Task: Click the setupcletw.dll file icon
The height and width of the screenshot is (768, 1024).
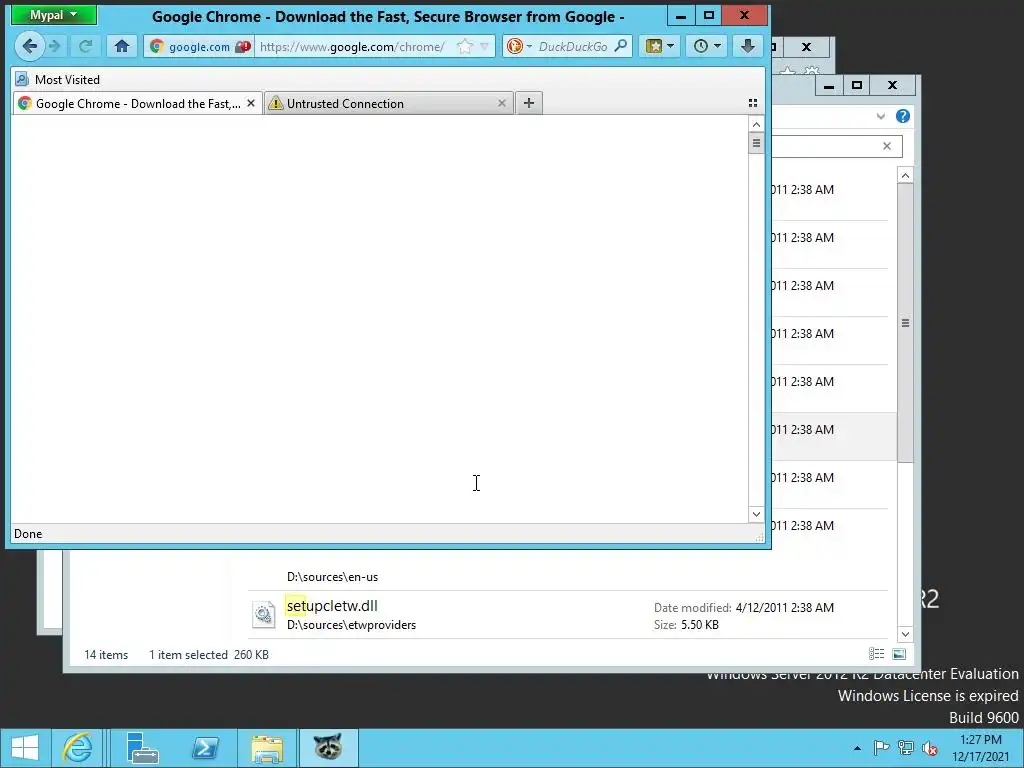Action: [264, 615]
